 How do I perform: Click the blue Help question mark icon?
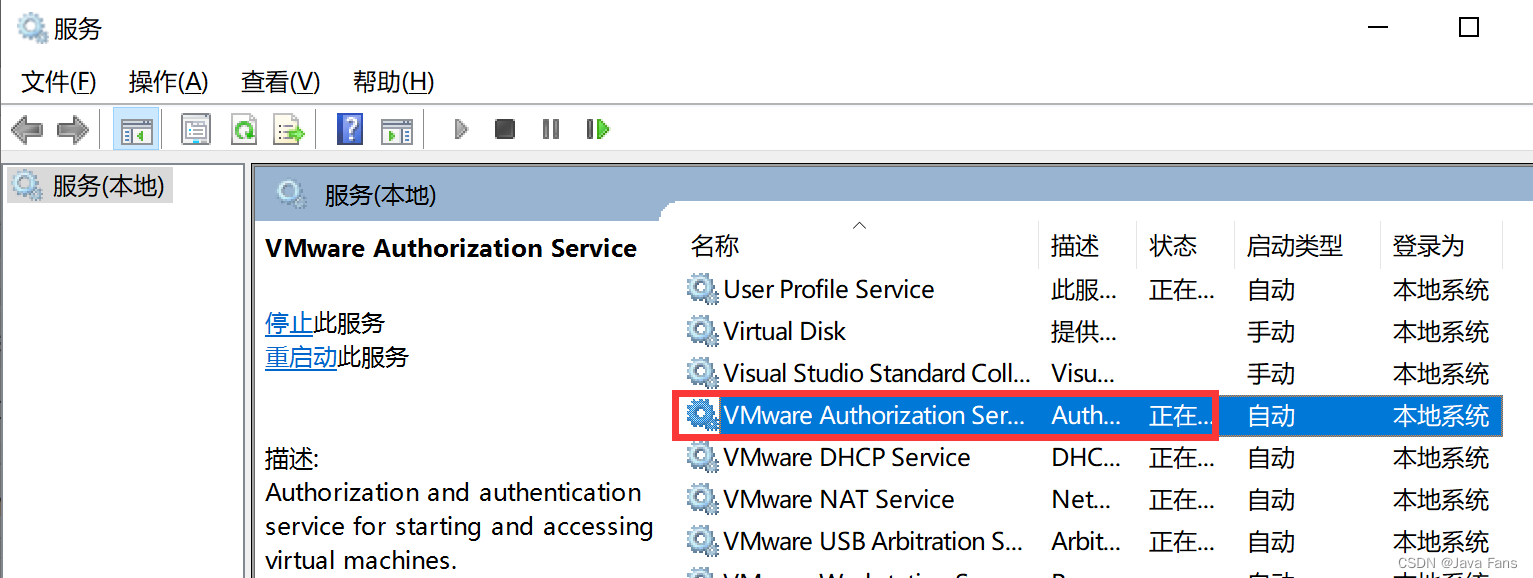point(350,129)
